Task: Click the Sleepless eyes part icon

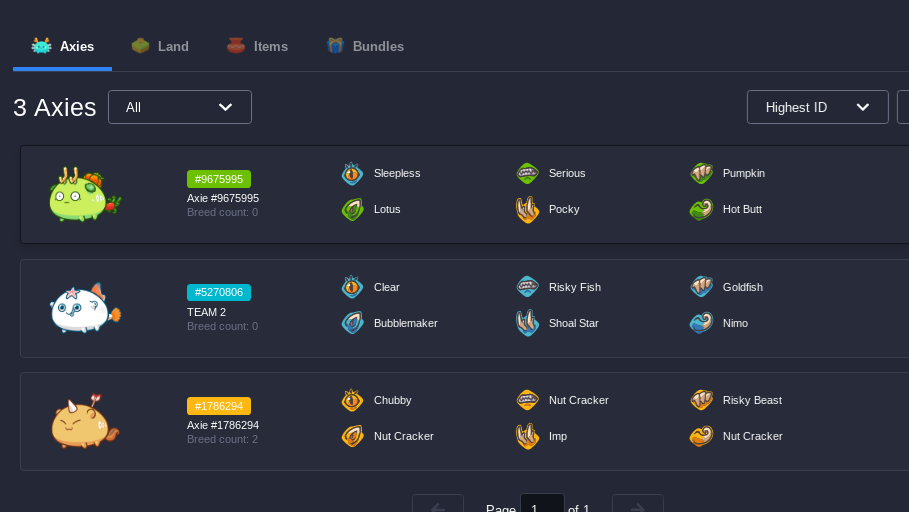Action: click(352, 173)
